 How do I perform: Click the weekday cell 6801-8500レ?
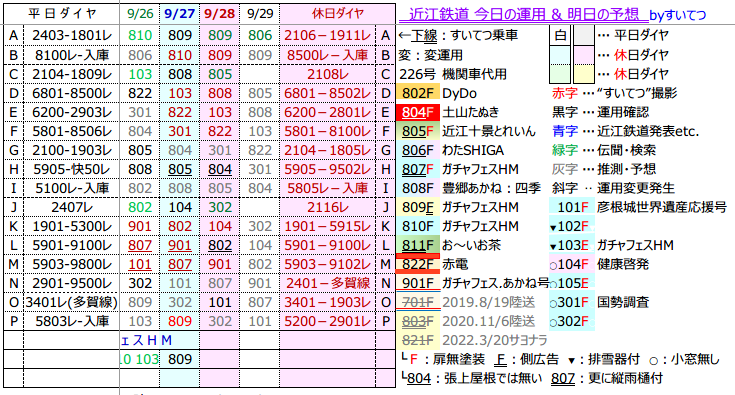pos(72,93)
